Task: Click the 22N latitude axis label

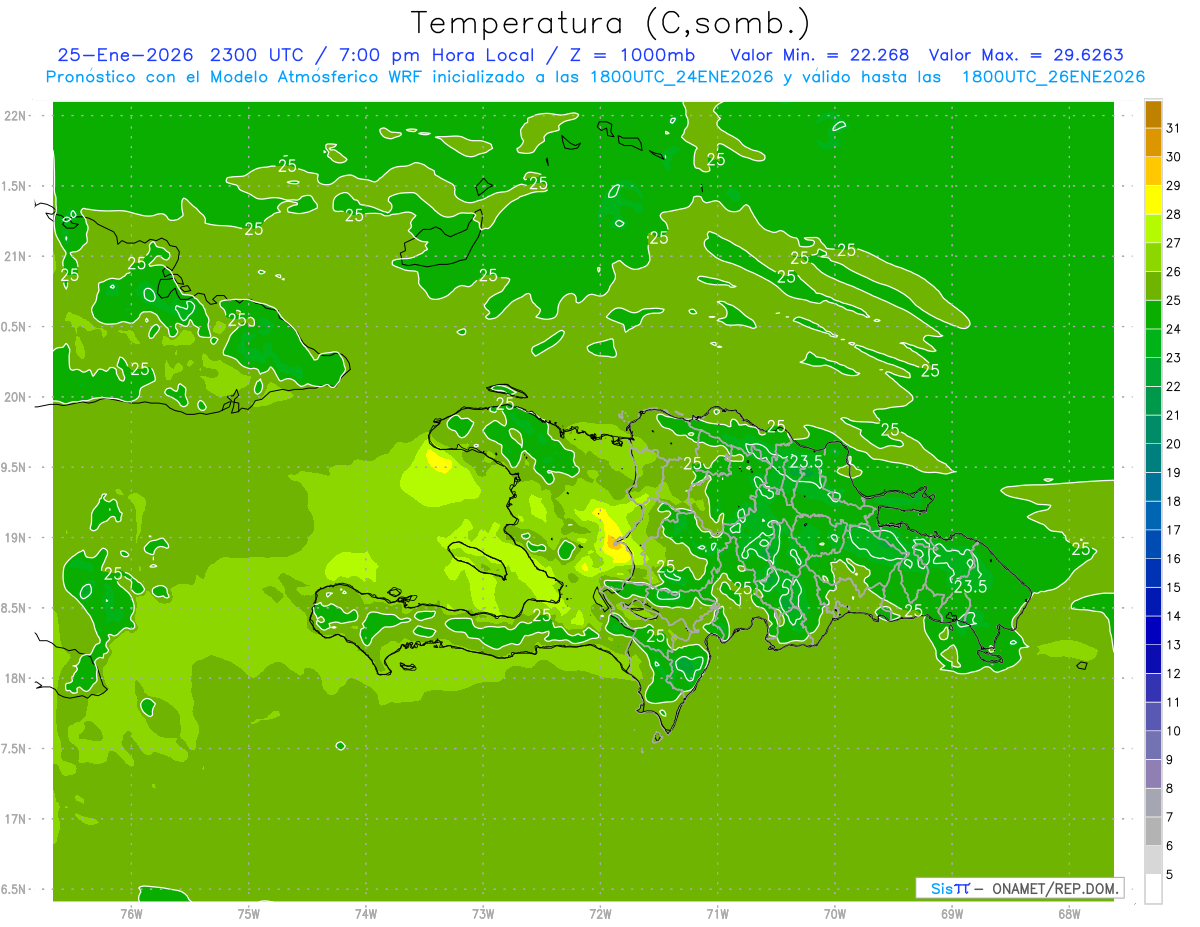Action: 14,116
